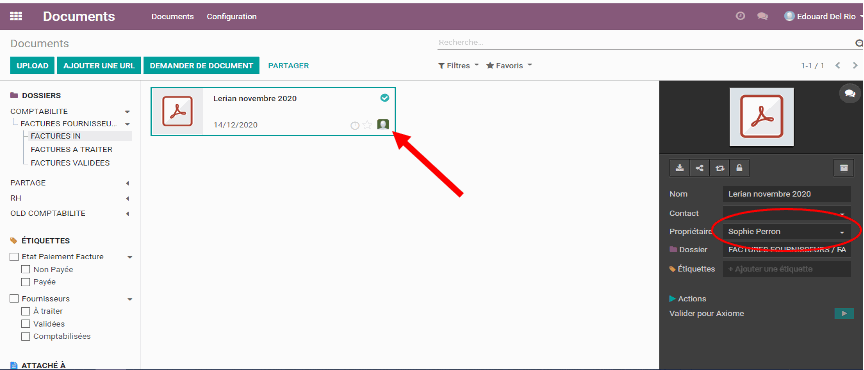864x370 pixels.
Task: Open the Edouard Del Rio user menu
Action: tap(823, 17)
